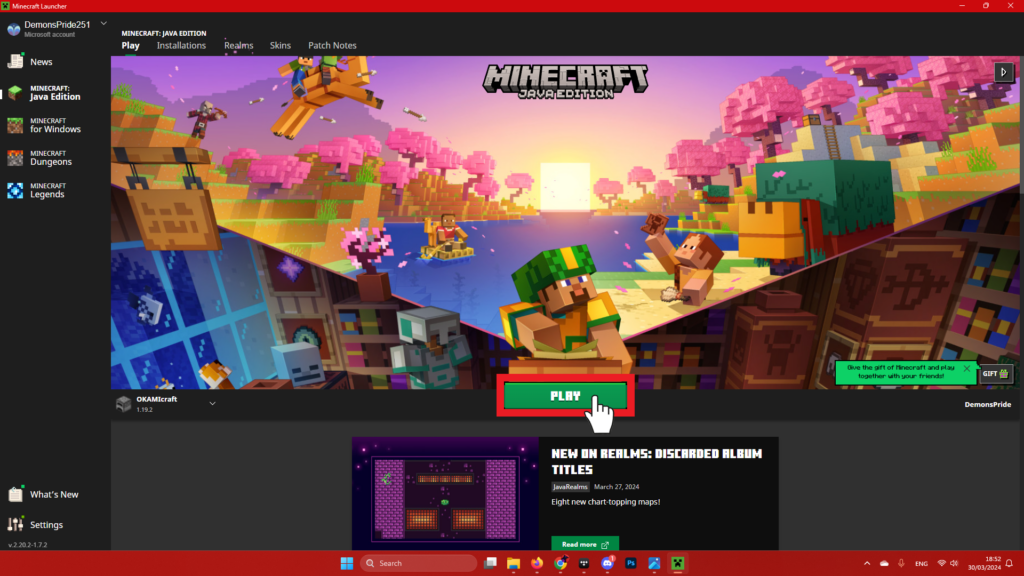This screenshot has width=1024, height=576.
Task: Open Photoshop from taskbar
Action: tap(631, 563)
